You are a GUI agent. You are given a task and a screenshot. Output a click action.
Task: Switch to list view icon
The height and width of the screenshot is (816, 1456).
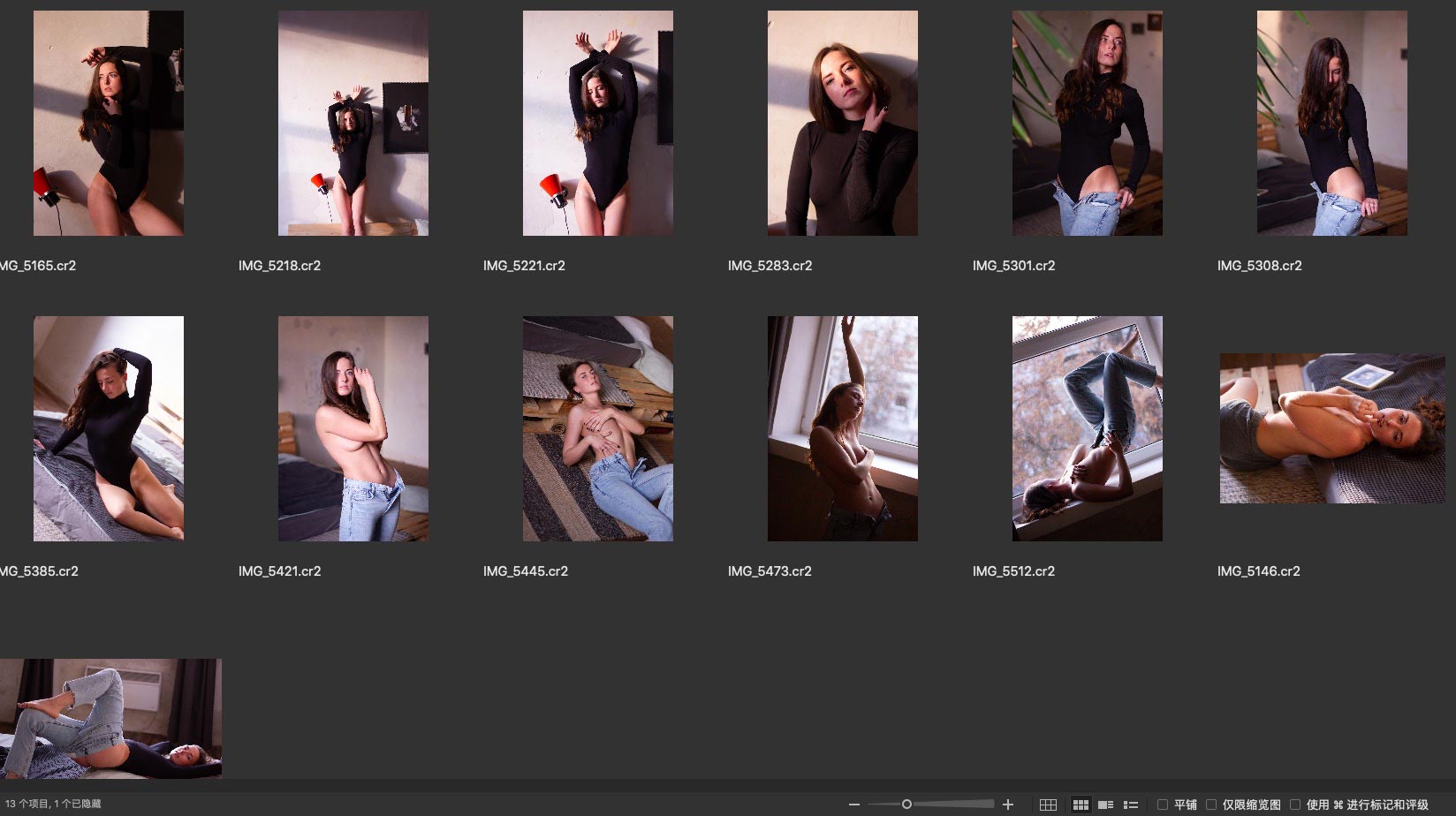click(x=1130, y=805)
